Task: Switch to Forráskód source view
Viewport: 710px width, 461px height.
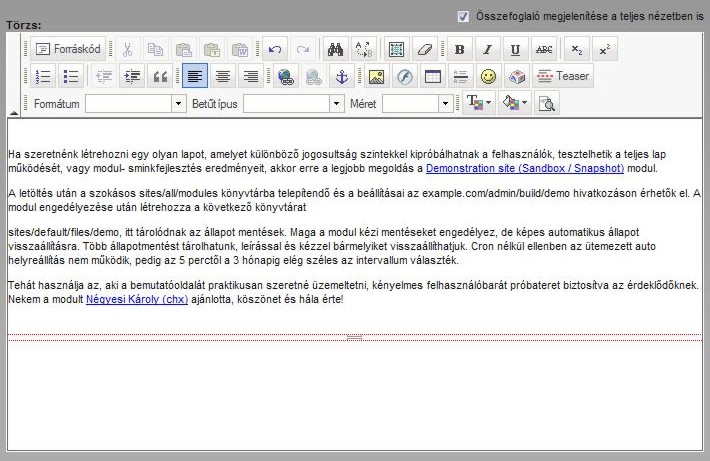Action: [x=68, y=49]
